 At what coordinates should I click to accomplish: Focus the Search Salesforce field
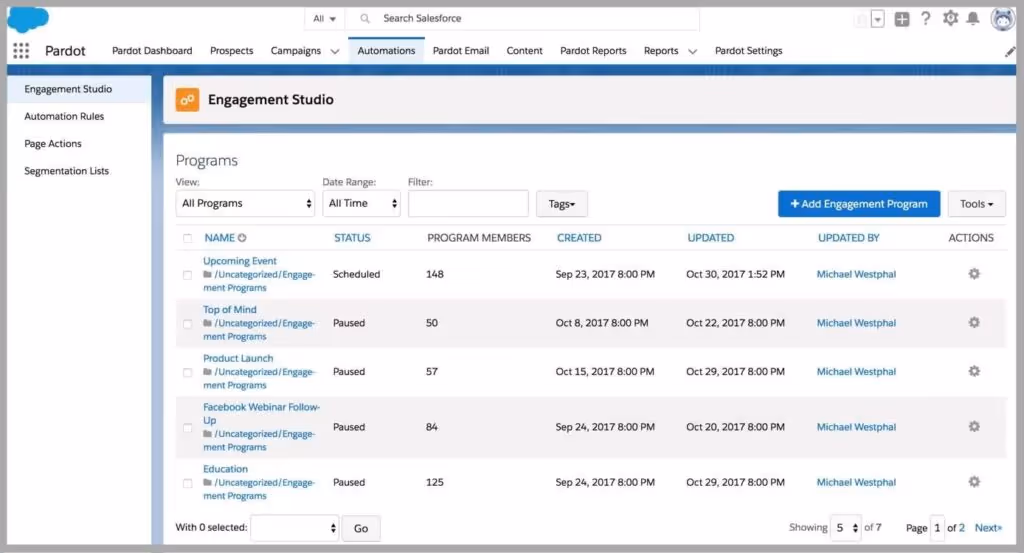522,18
